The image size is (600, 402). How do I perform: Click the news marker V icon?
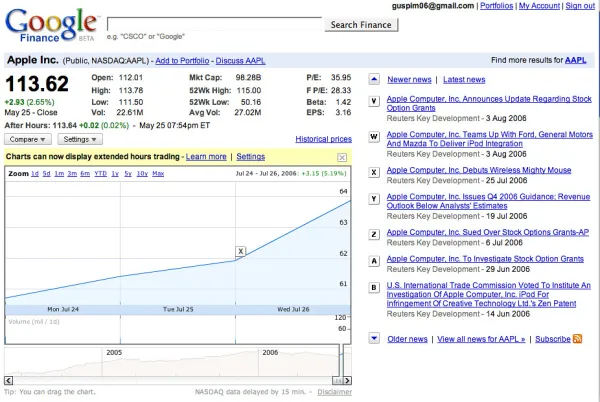(x=374, y=101)
